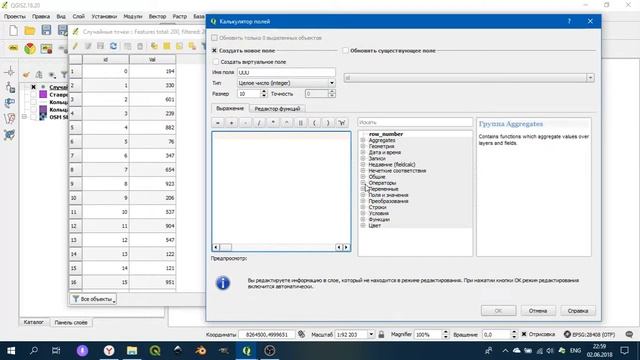Expand the 'Строки' function group
The height and width of the screenshot is (360, 640).
363,207
